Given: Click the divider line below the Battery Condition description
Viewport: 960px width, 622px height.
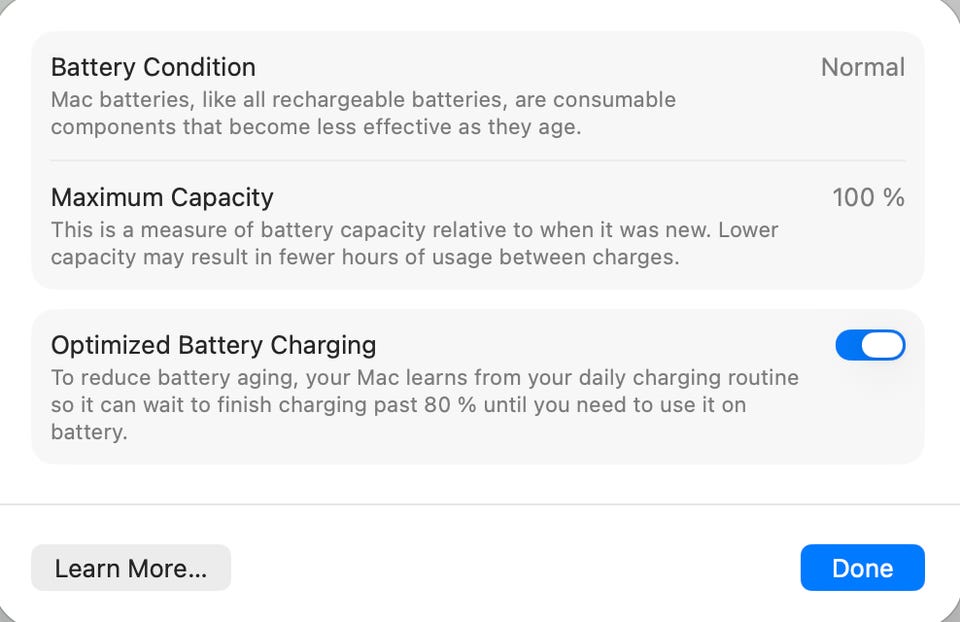Looking at the screenshot, I should [x=478, y=160].
